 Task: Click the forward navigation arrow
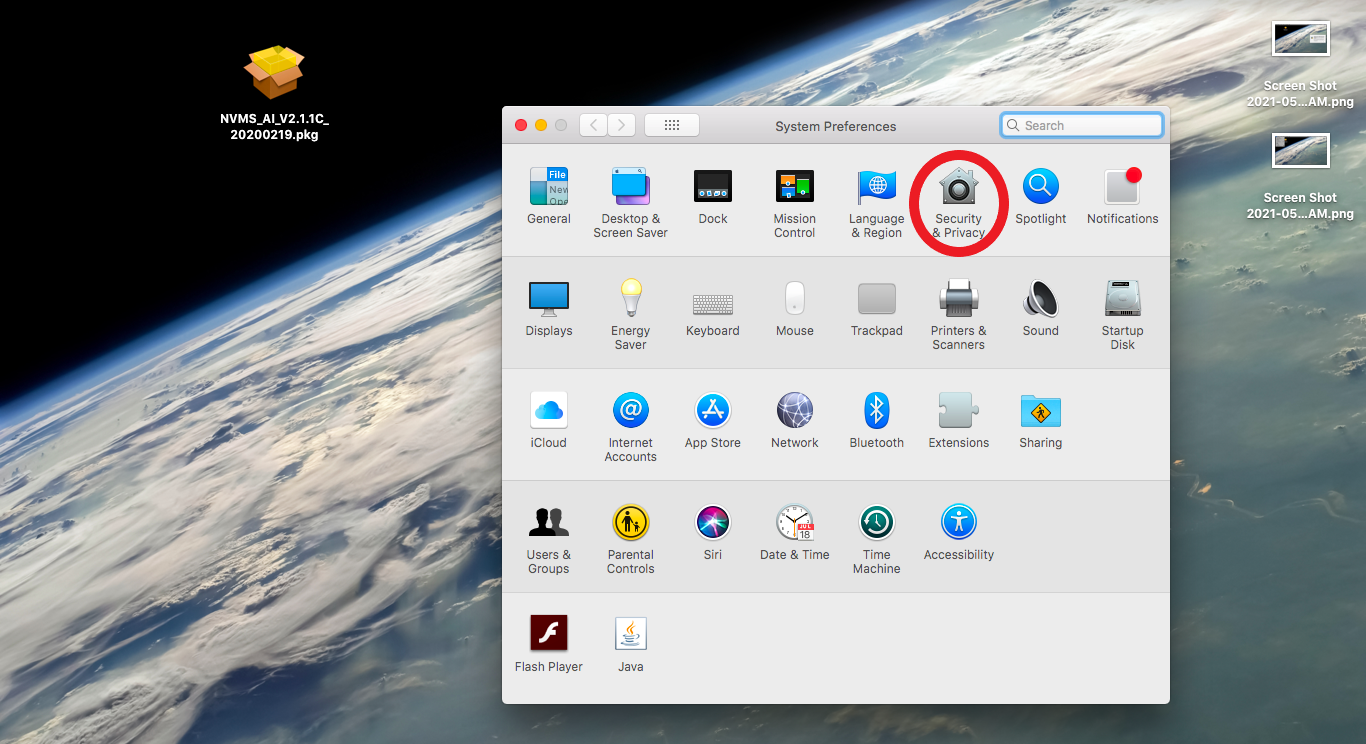tap(622, 125)
